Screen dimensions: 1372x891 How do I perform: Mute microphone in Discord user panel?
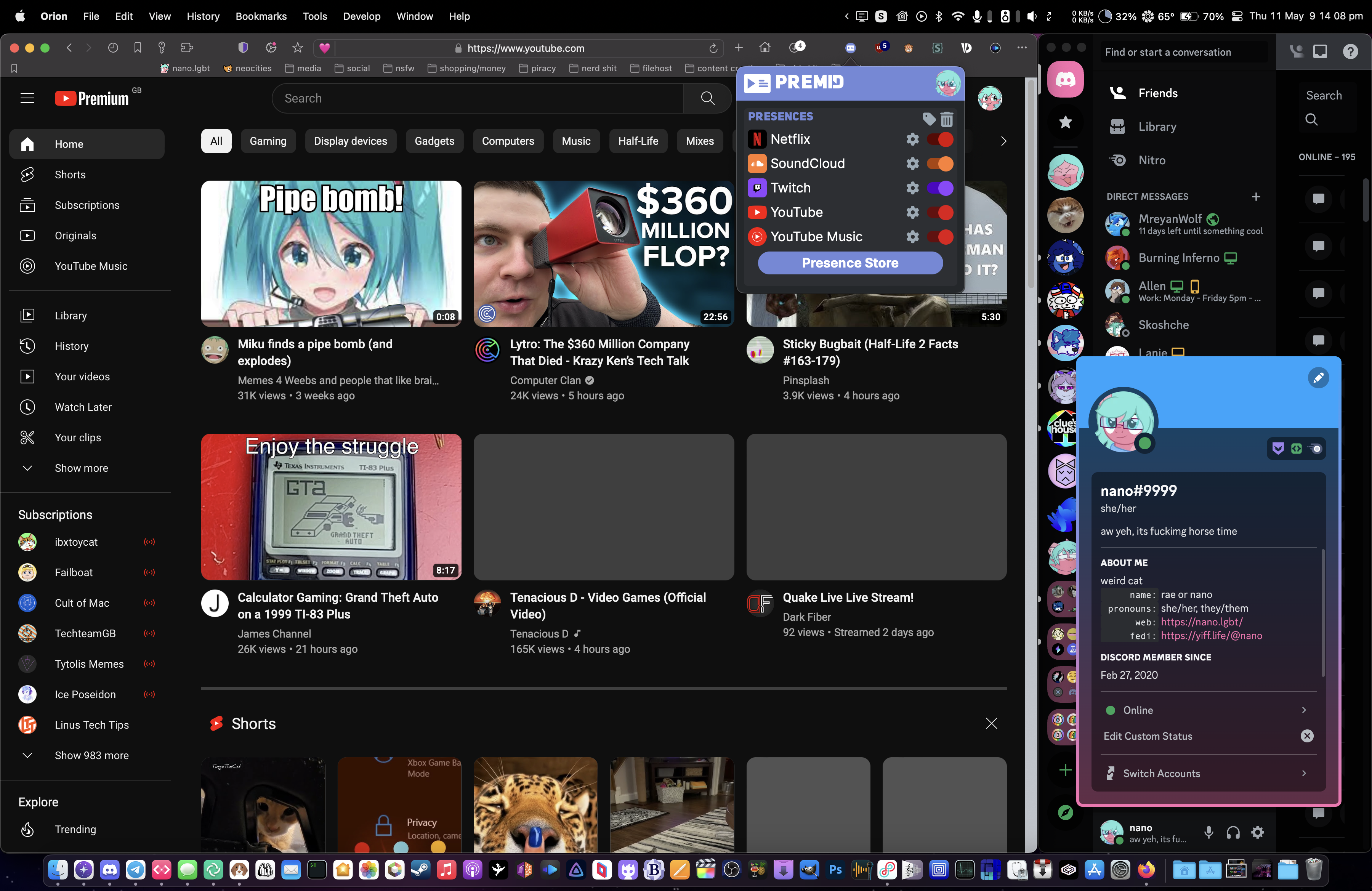(x=1208, y=832)
